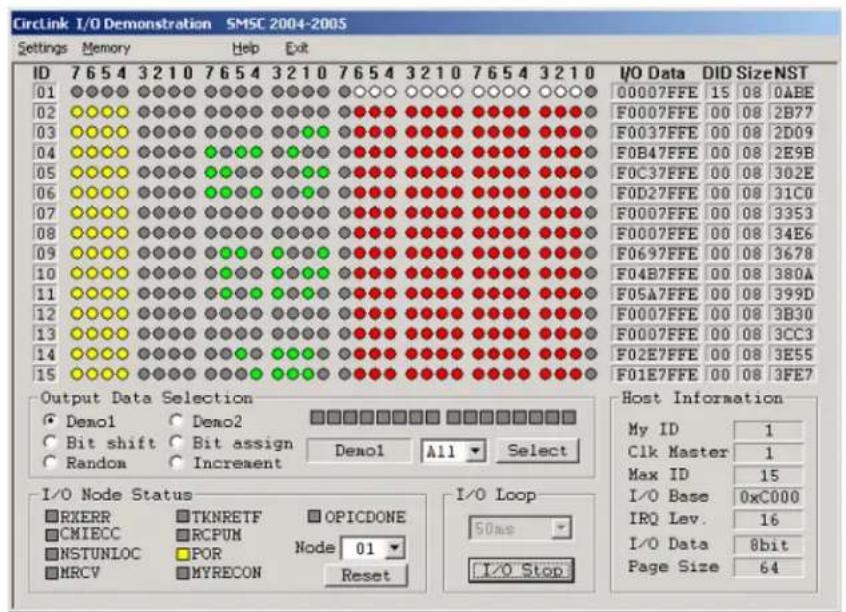Click the Max ID value 15
The image size is (846, 612).
(768, 475)
